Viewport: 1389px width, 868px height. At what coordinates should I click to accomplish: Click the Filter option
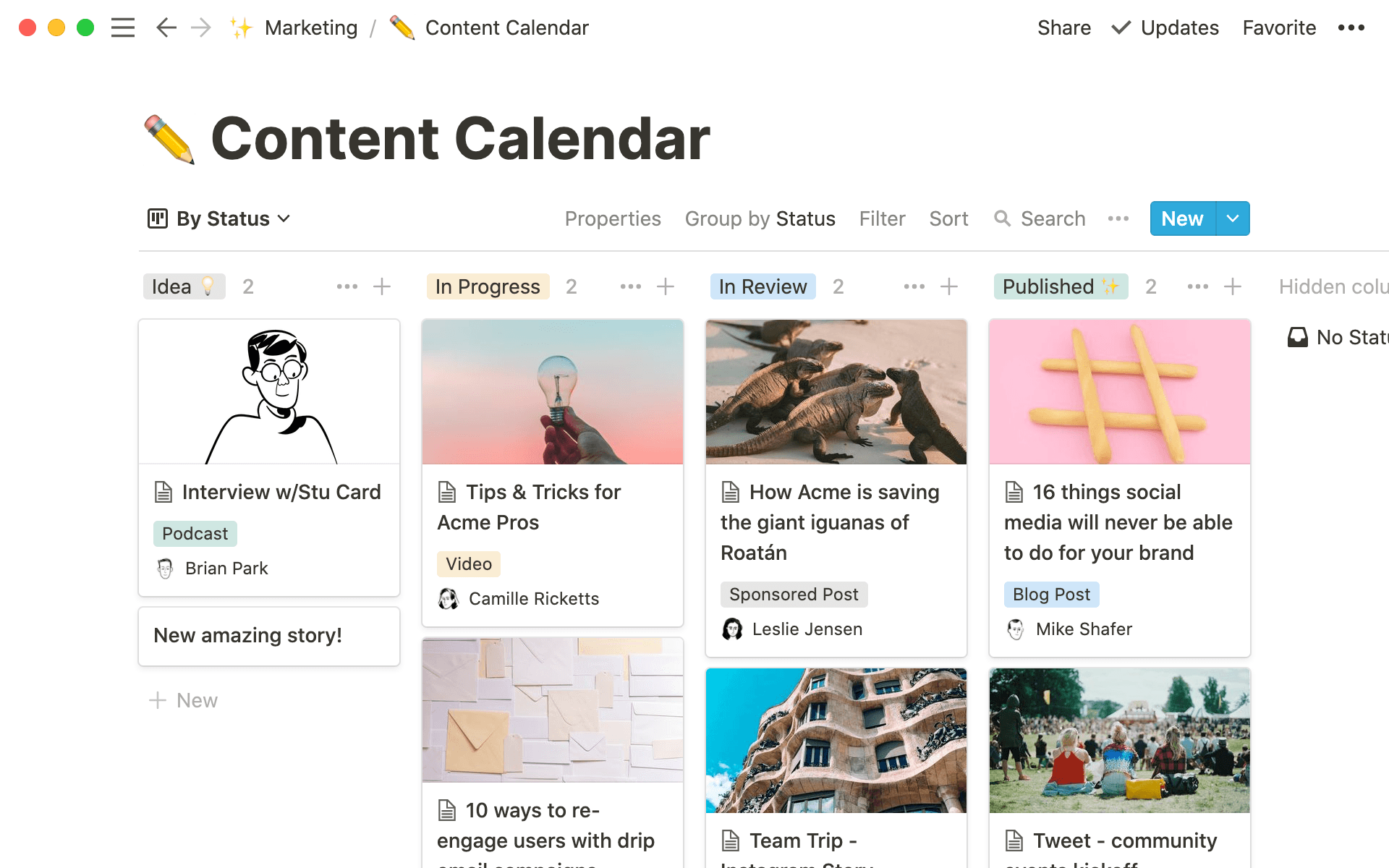coord(882,218)
